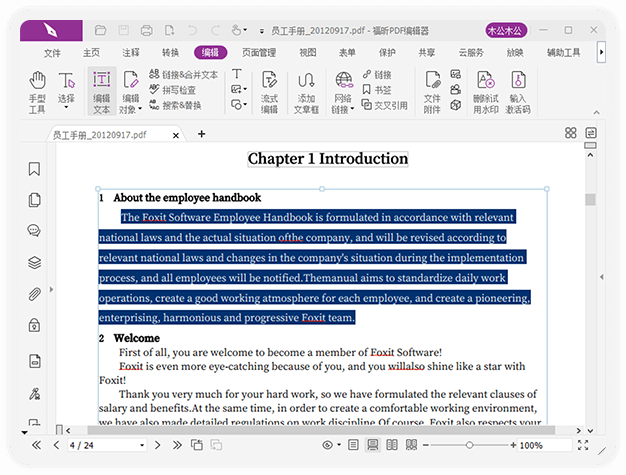Click the purple account badge in title bar
626x475 pixels.
506,30
